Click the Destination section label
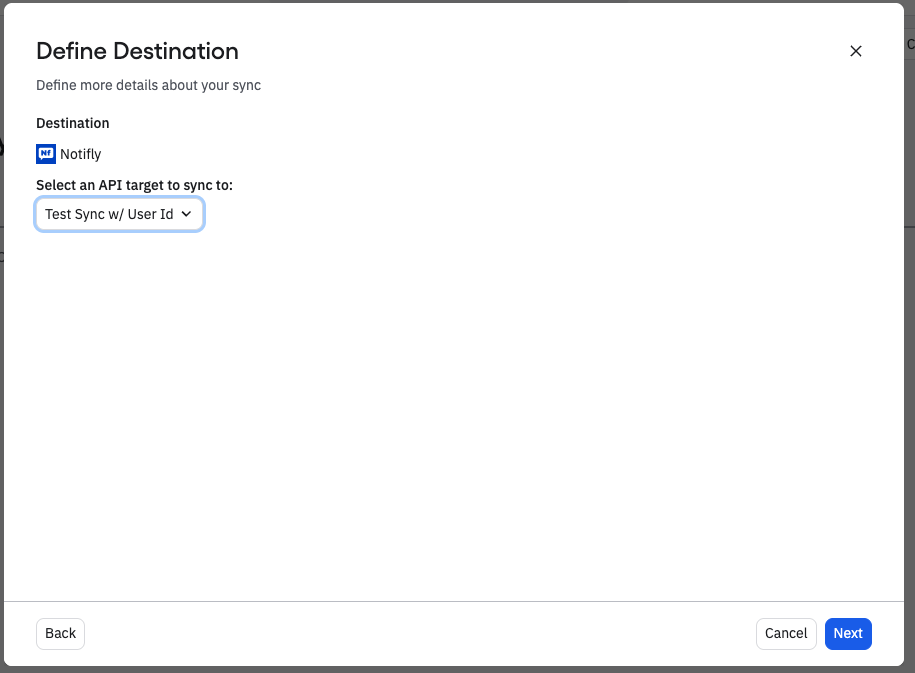This screenshot has height=673, width=915. (x=72, y=123)
